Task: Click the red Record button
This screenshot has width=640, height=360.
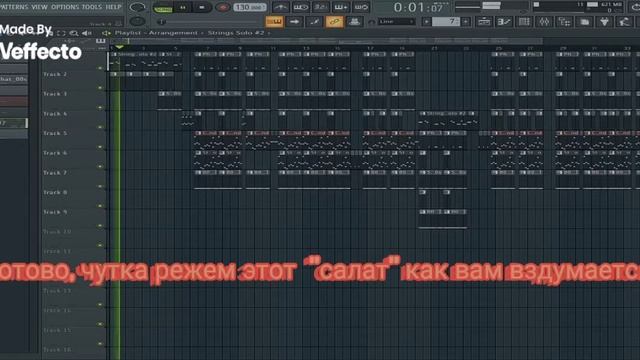Action: (222, 7)
